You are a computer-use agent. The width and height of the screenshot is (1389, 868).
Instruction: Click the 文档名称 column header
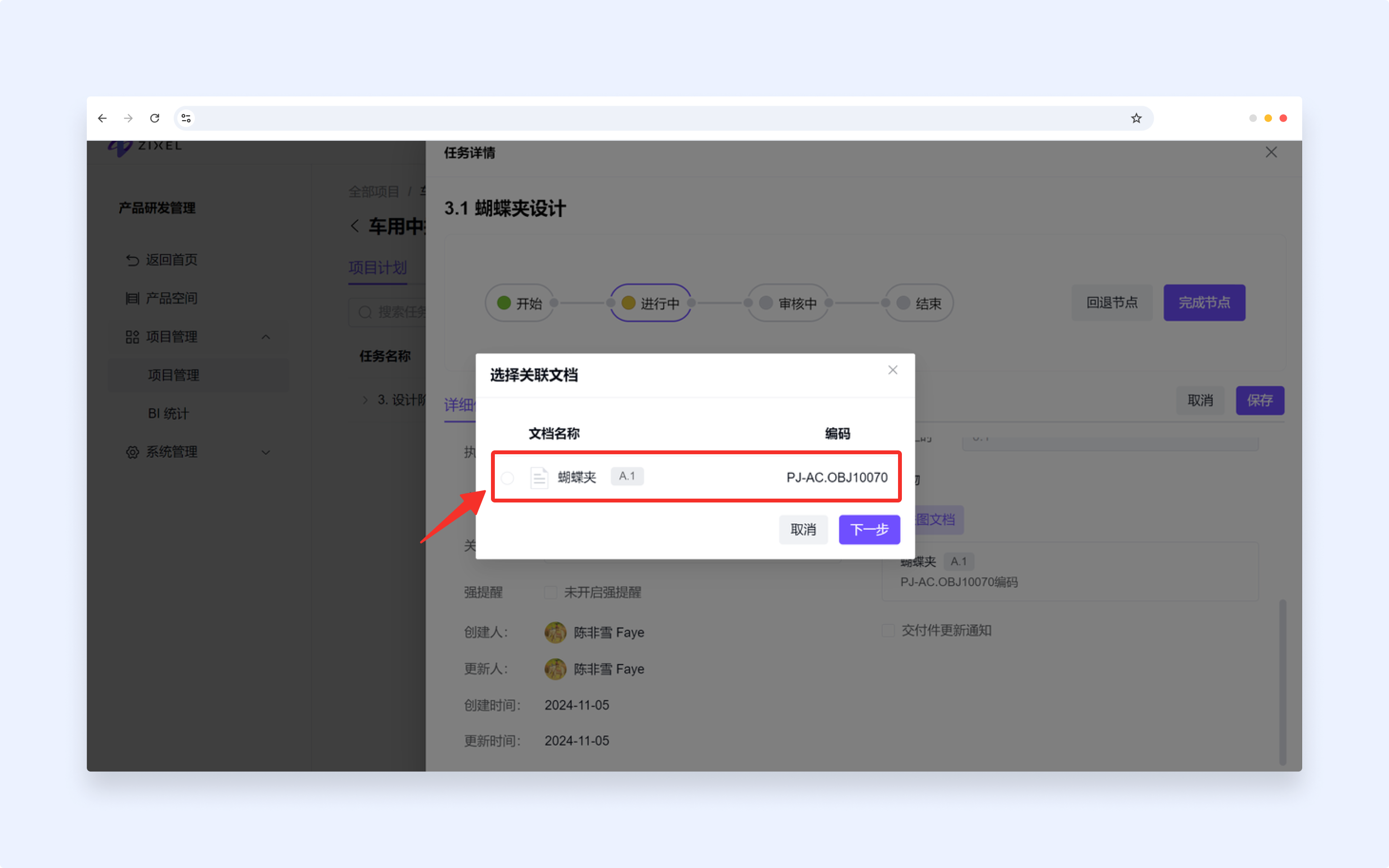[554, 434]
